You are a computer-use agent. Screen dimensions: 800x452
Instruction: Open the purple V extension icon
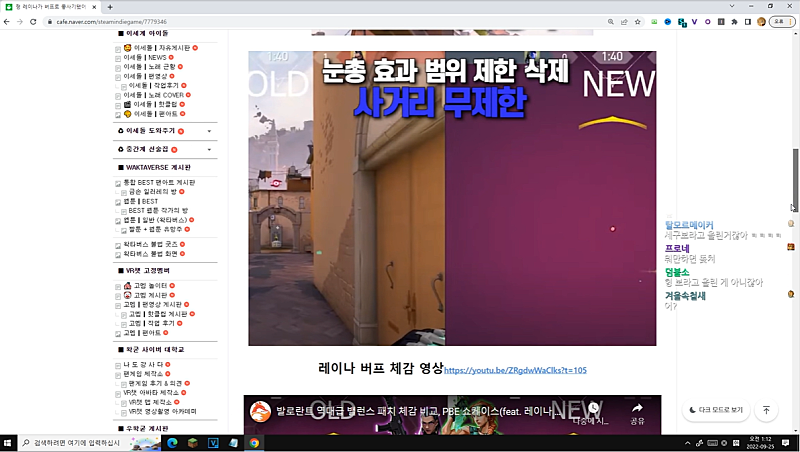[x=694, y=22]
